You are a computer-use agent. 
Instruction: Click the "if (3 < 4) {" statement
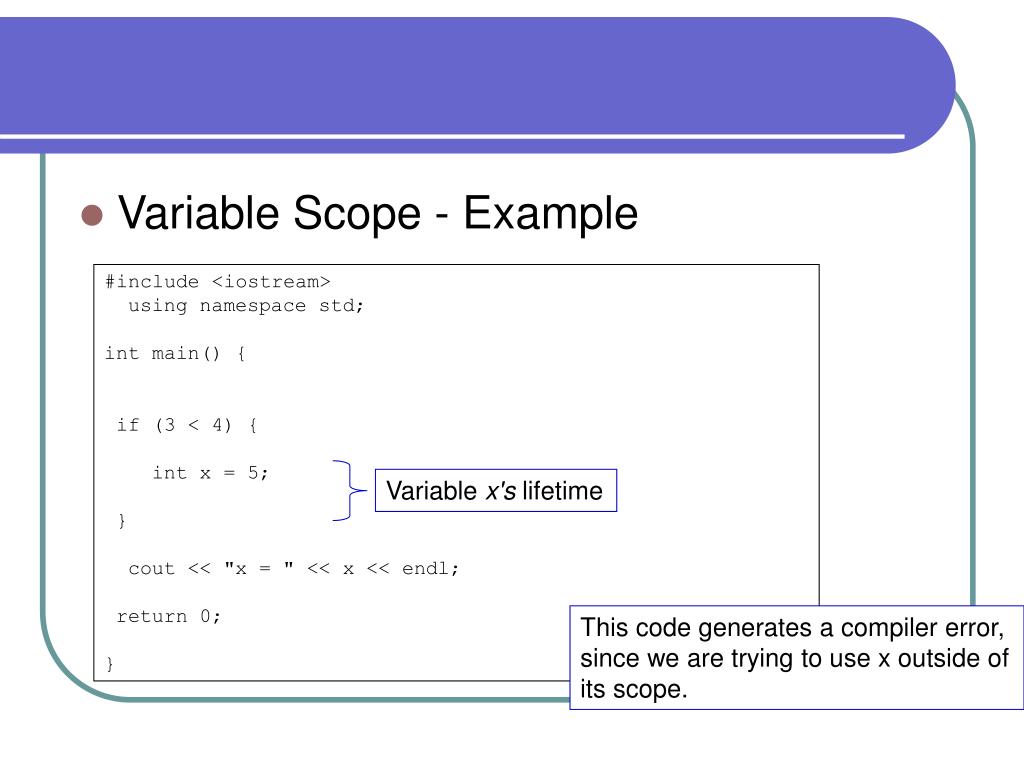[x=187, y=425]
